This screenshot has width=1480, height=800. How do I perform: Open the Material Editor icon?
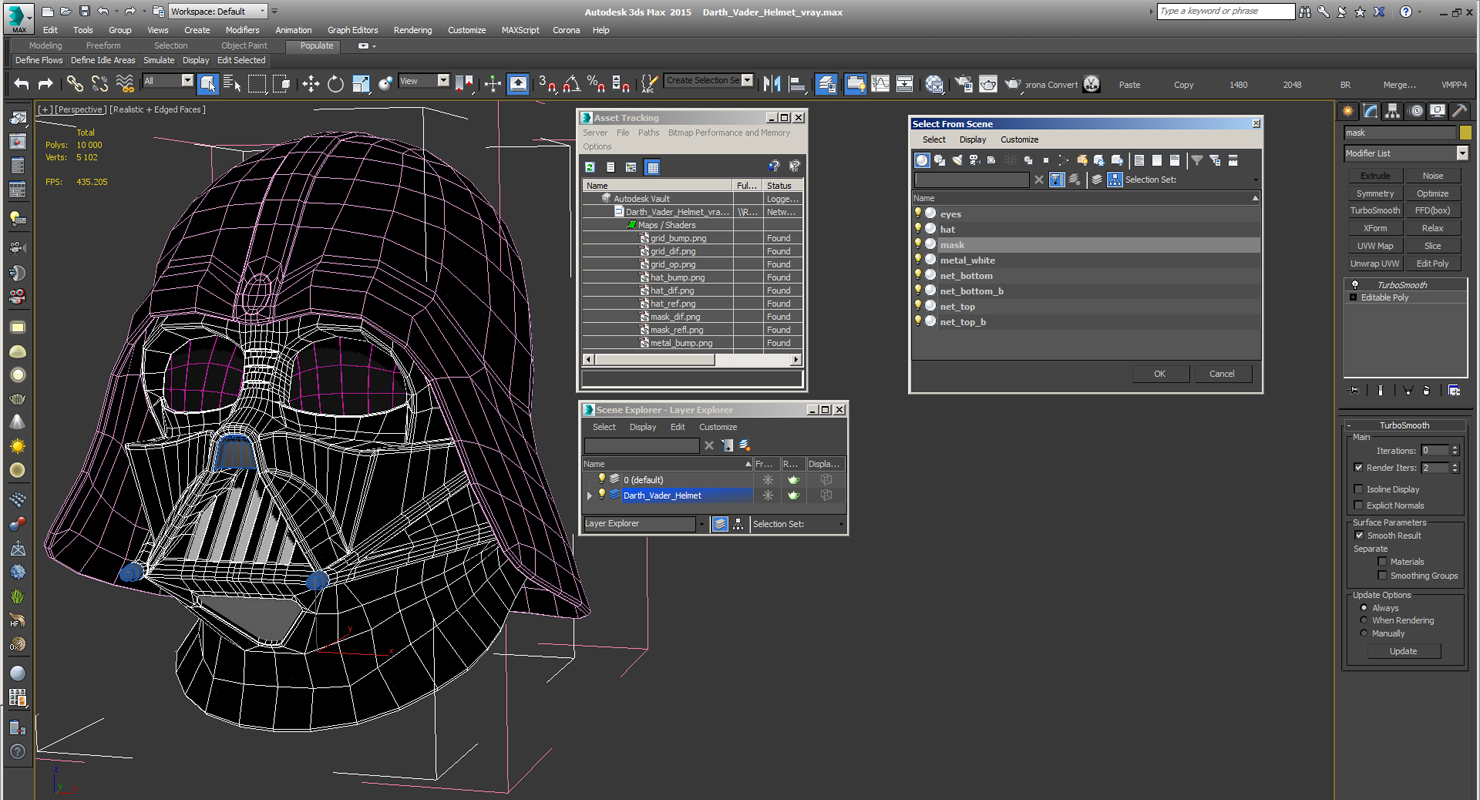click(x=934, y=84)
